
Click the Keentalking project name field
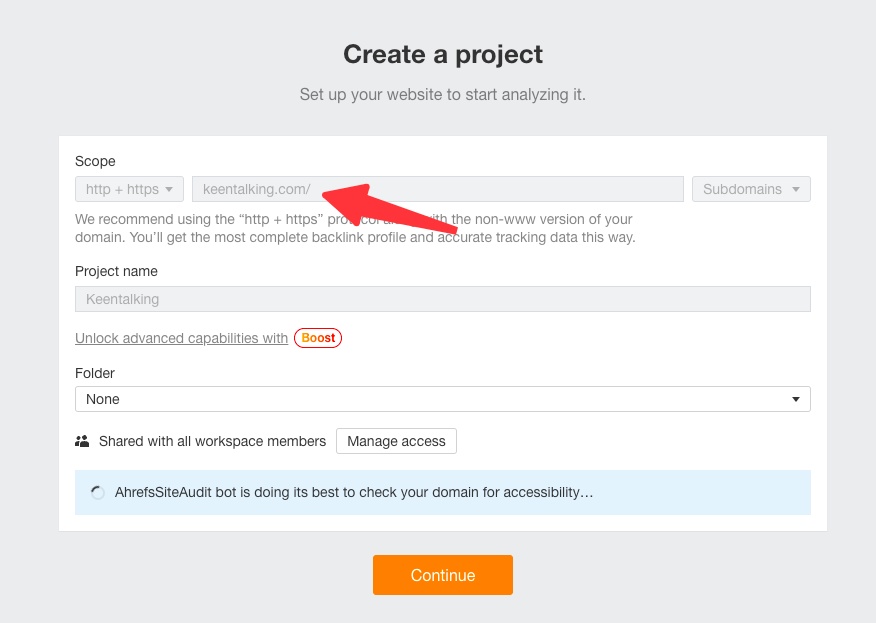[x=442, y=299]
